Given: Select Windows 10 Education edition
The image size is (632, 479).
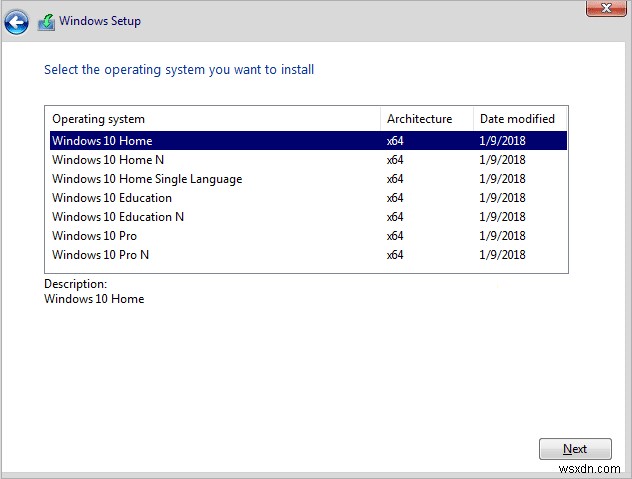Looking at the screenshot, I should tap(112, 198).
